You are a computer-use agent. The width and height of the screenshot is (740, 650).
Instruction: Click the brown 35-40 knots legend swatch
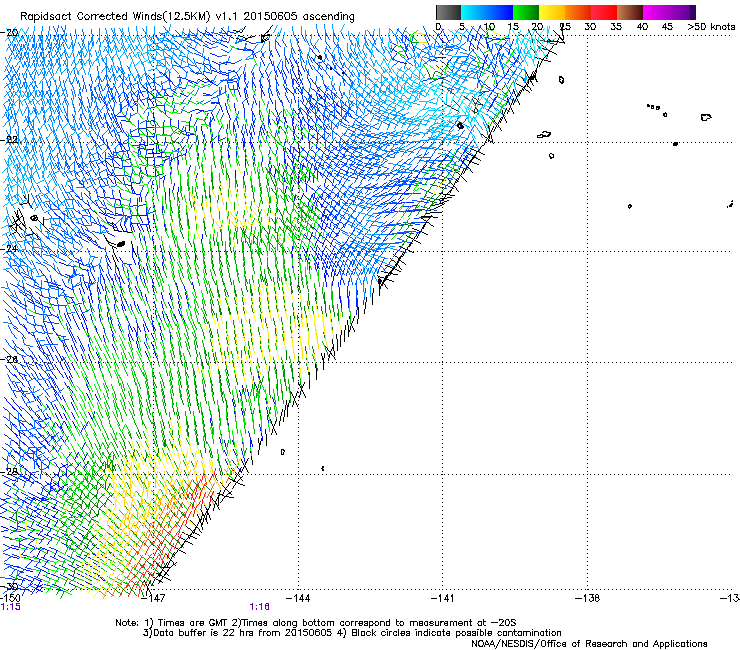(630, 12)
